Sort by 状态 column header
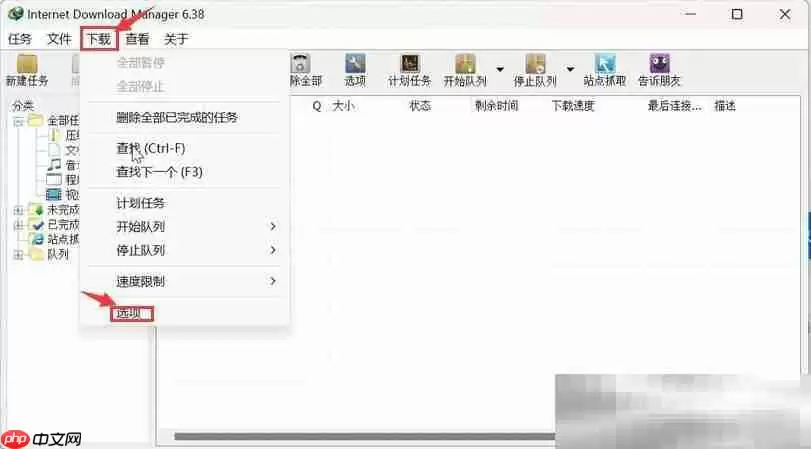The width and height of the screenshot is (811, 449). (x=420, y=106)
